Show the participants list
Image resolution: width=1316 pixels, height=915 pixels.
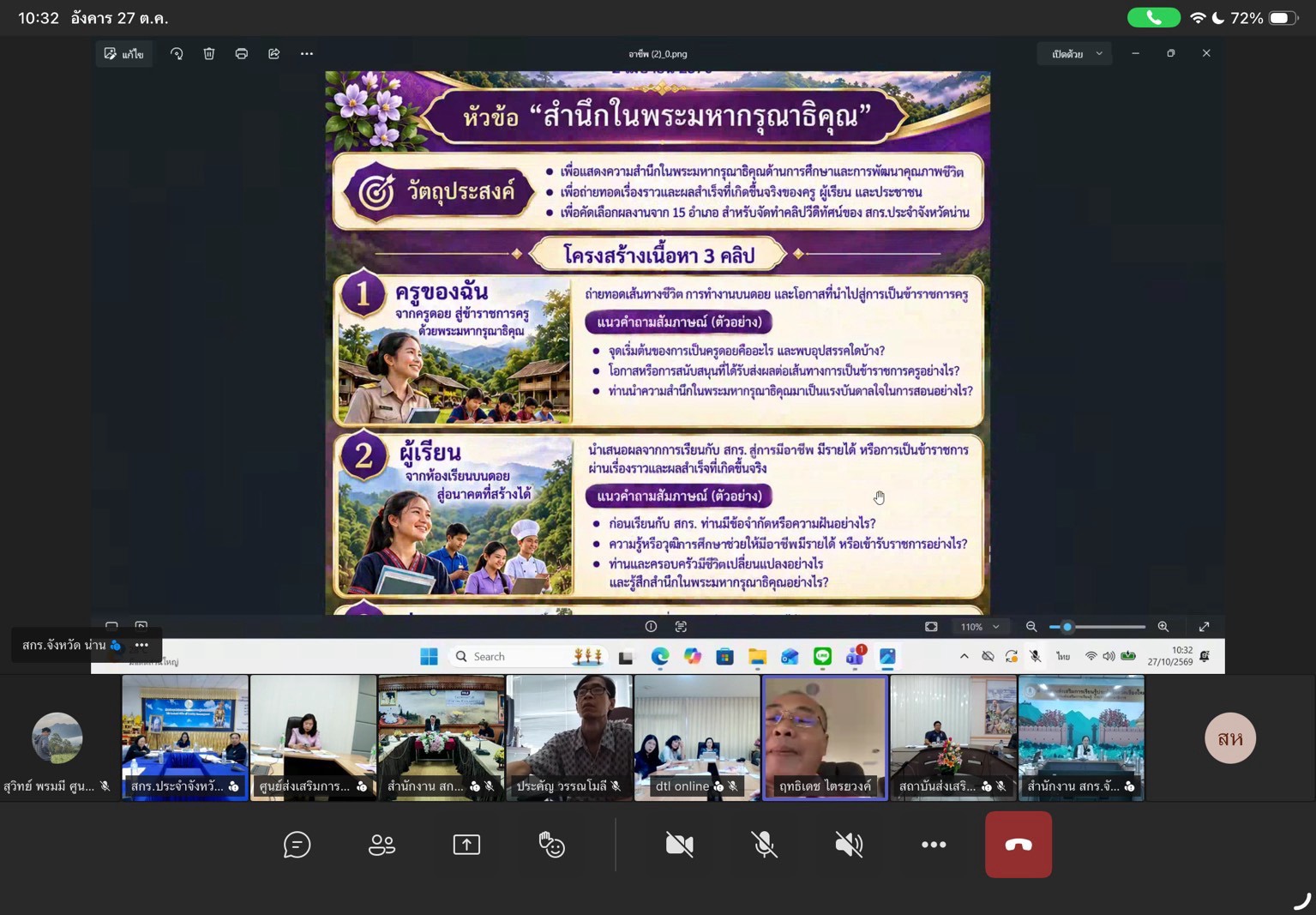382,845
